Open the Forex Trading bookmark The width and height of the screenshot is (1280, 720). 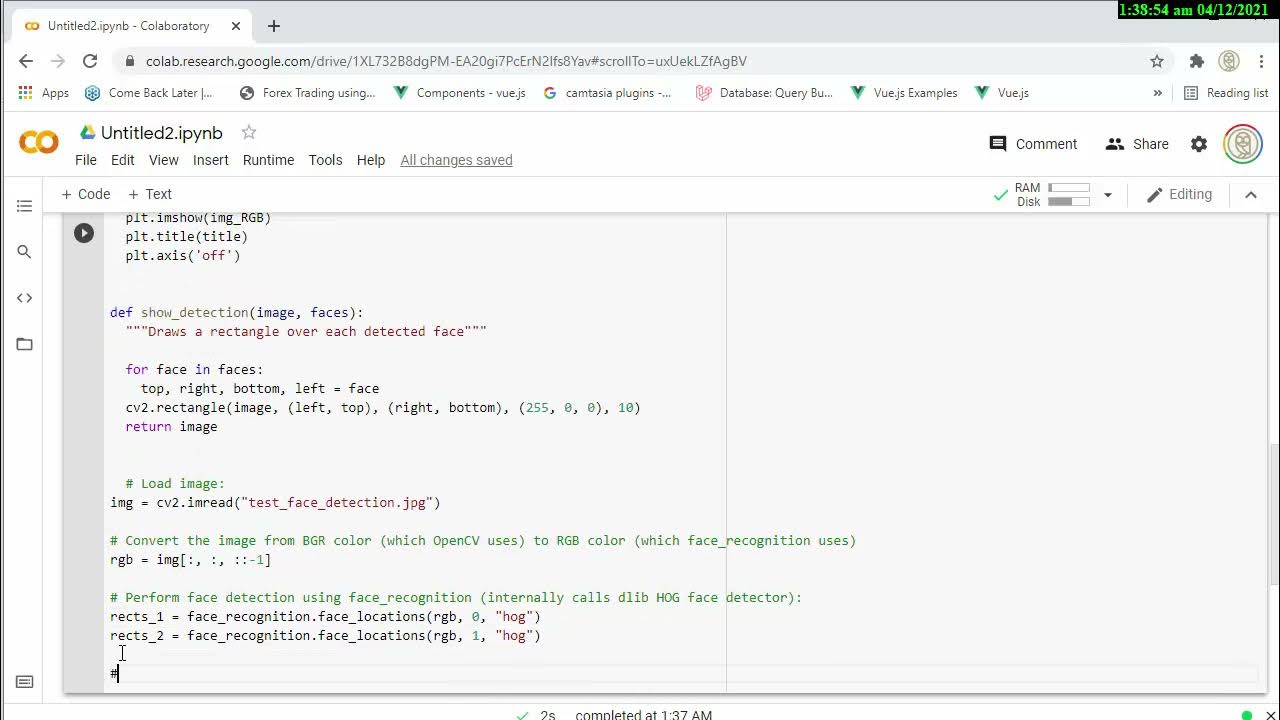pos(307,93)
